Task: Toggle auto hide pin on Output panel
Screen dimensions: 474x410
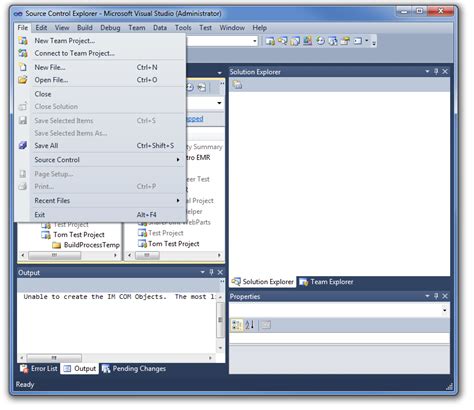Action: (211, 272)
